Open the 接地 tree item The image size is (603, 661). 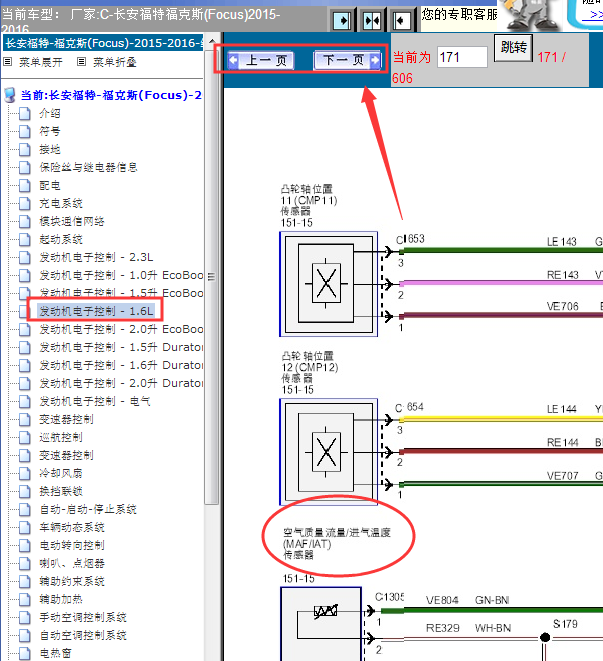tap(50, 149)
